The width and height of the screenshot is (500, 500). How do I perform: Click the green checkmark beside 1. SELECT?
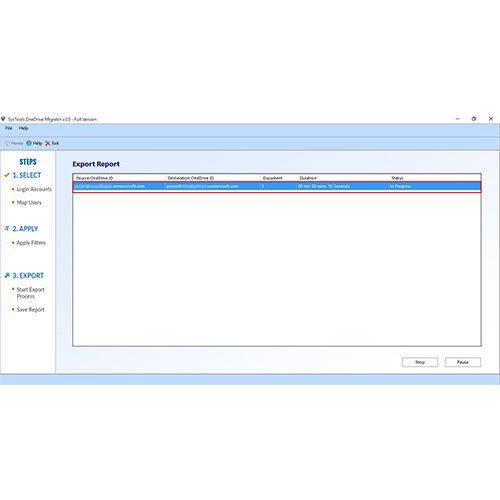[7, 175]
